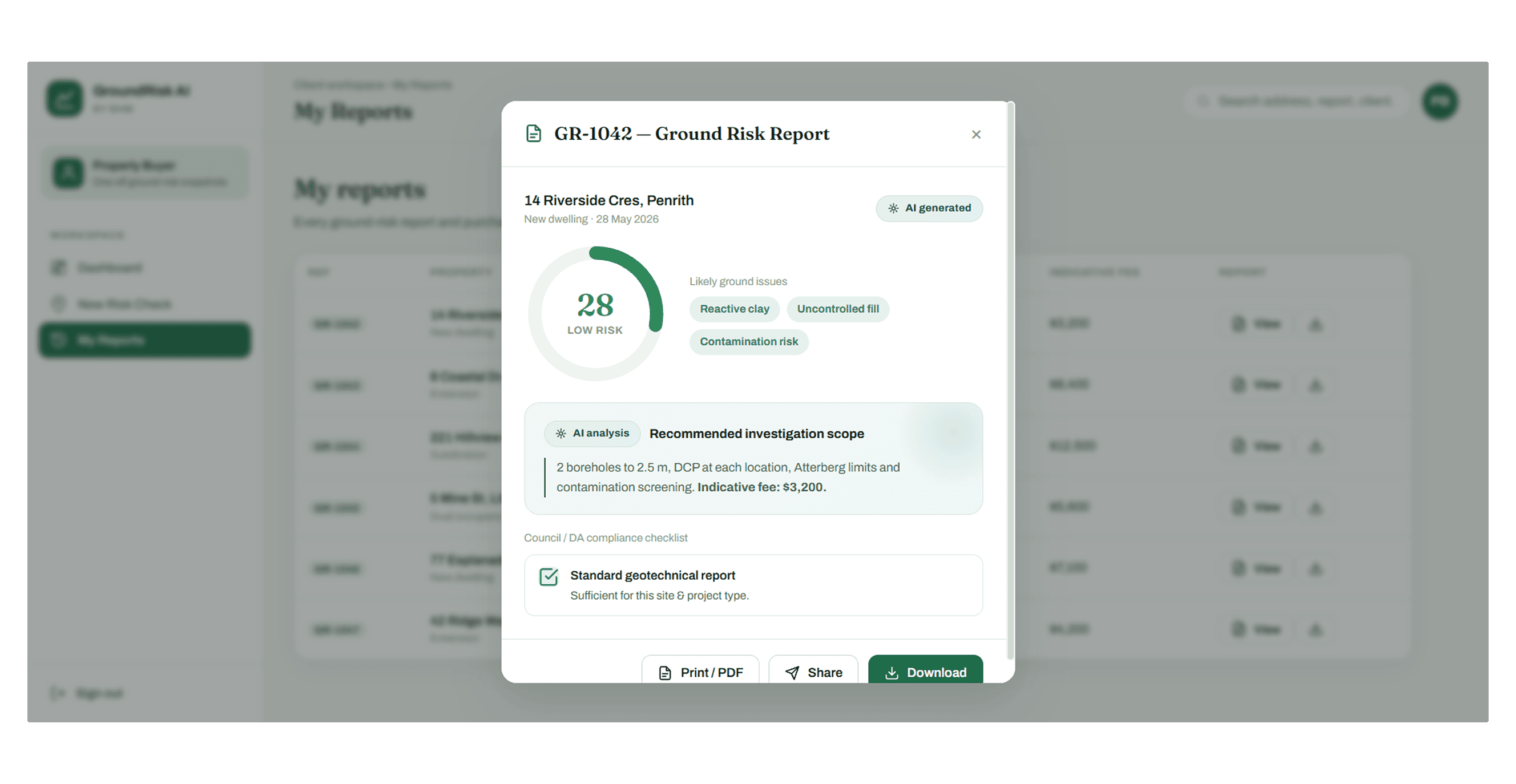Open My Reports in the background sidebar
Image resolution: width=1516 pixels, height=784 pixels.
click(x=145, y=340)
